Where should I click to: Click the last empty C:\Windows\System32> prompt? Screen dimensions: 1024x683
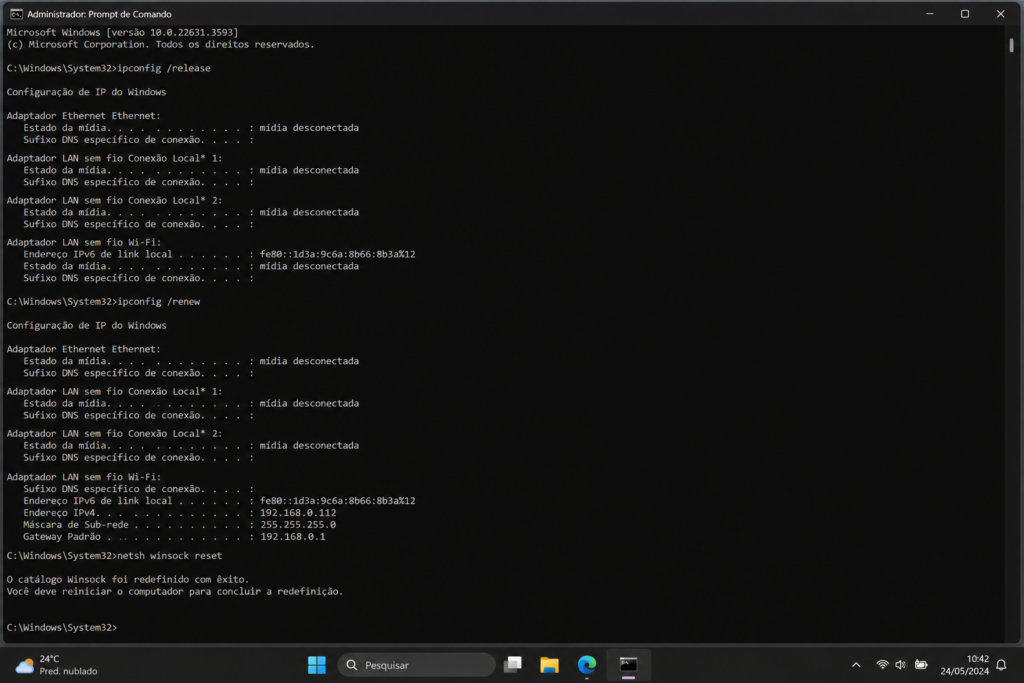62,627
